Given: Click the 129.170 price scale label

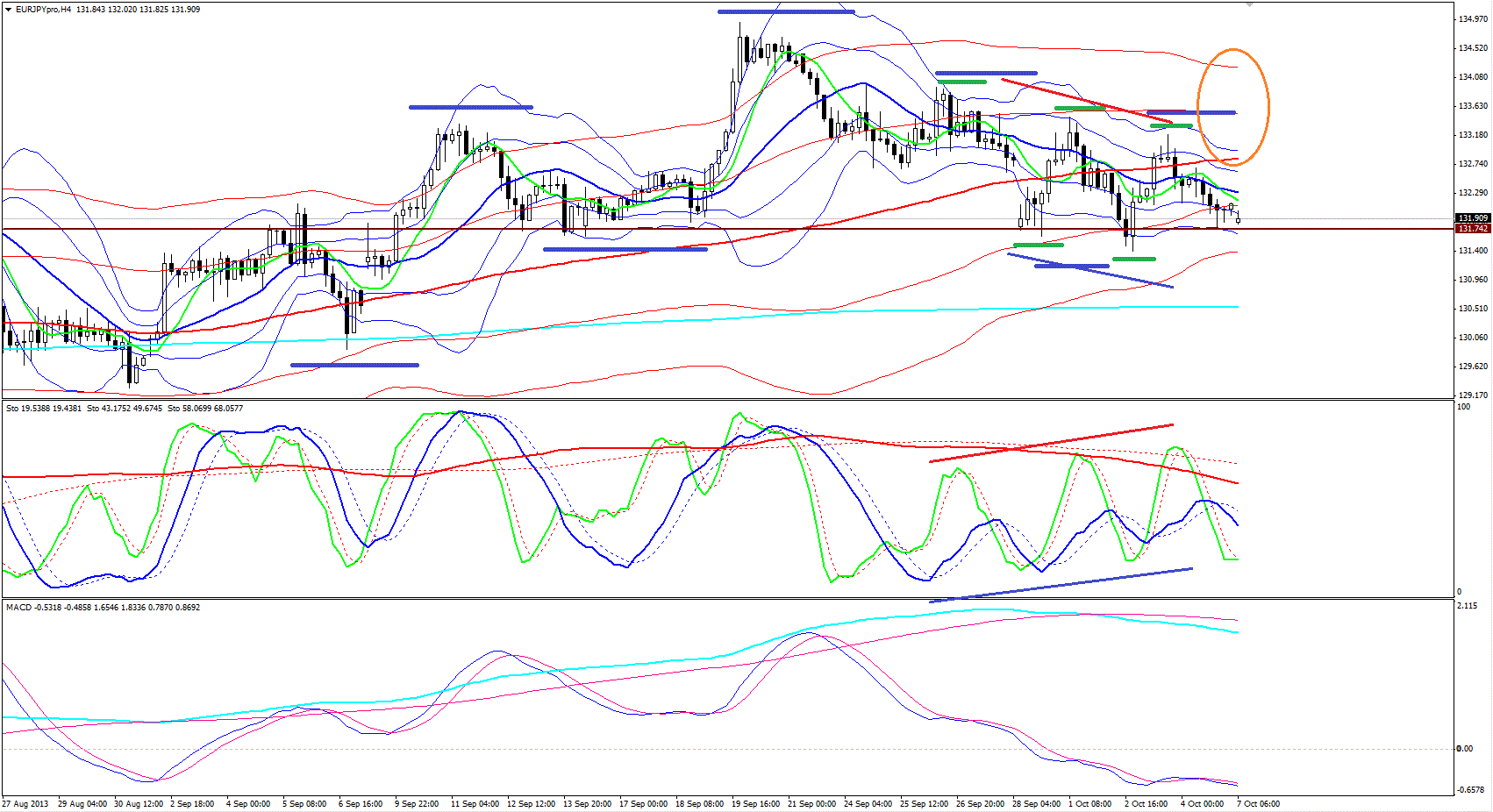Looking at the screenshot, I should click(x=1471, y=395).
